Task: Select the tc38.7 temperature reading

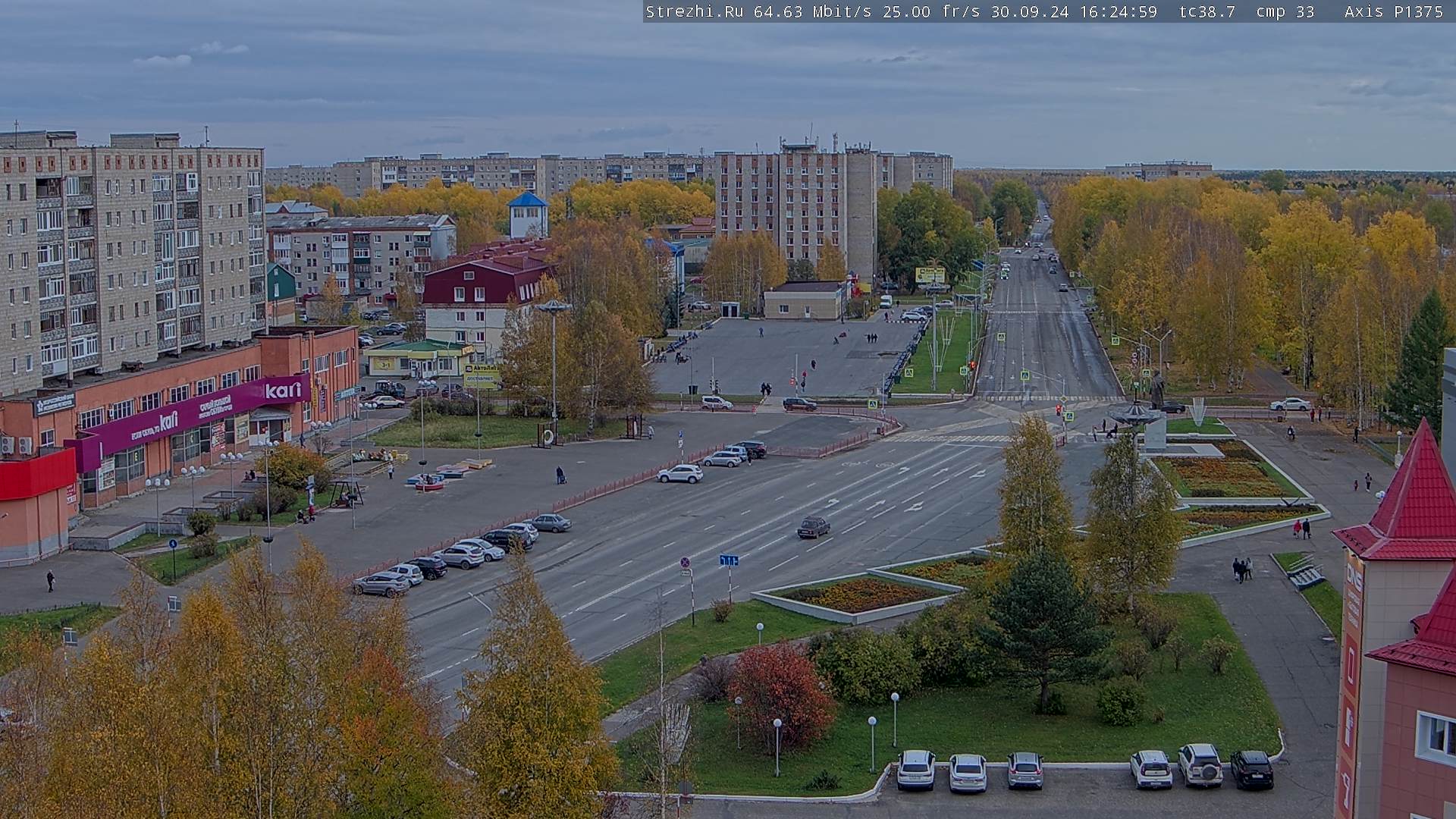Action: pyautogui.click(x=1207, y=11)
